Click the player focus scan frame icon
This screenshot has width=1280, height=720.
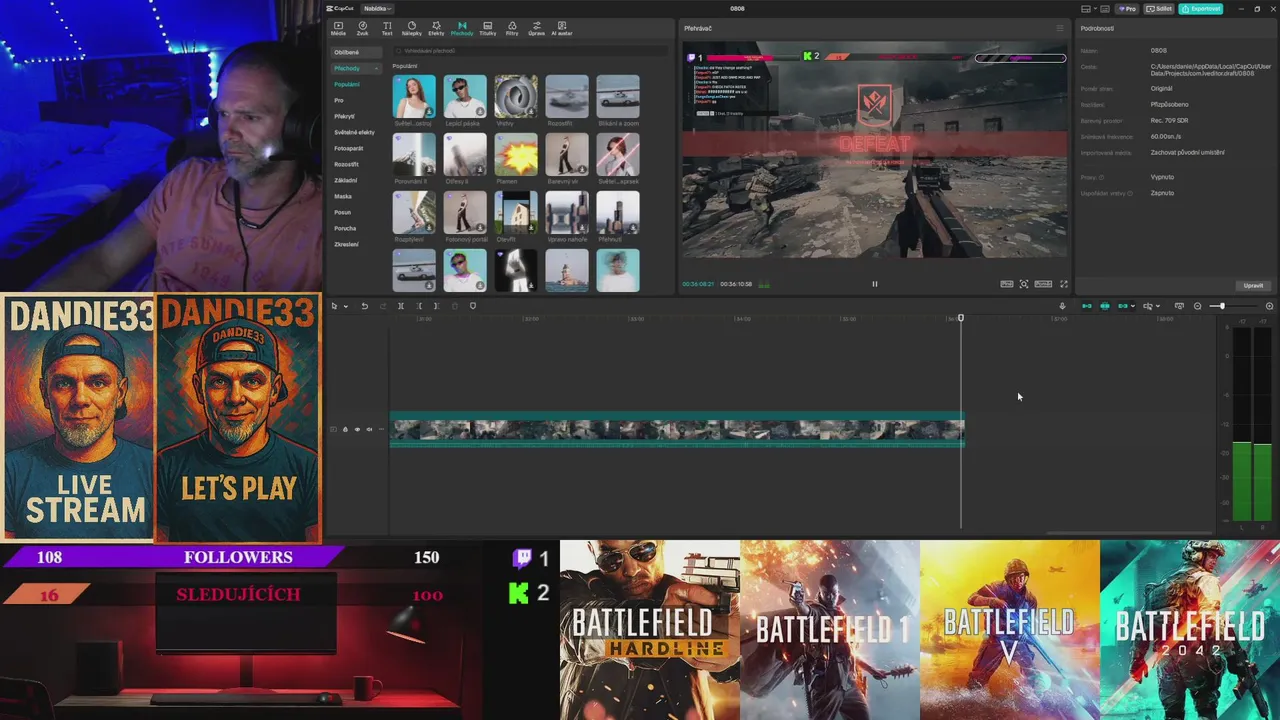coord(1024,284)
